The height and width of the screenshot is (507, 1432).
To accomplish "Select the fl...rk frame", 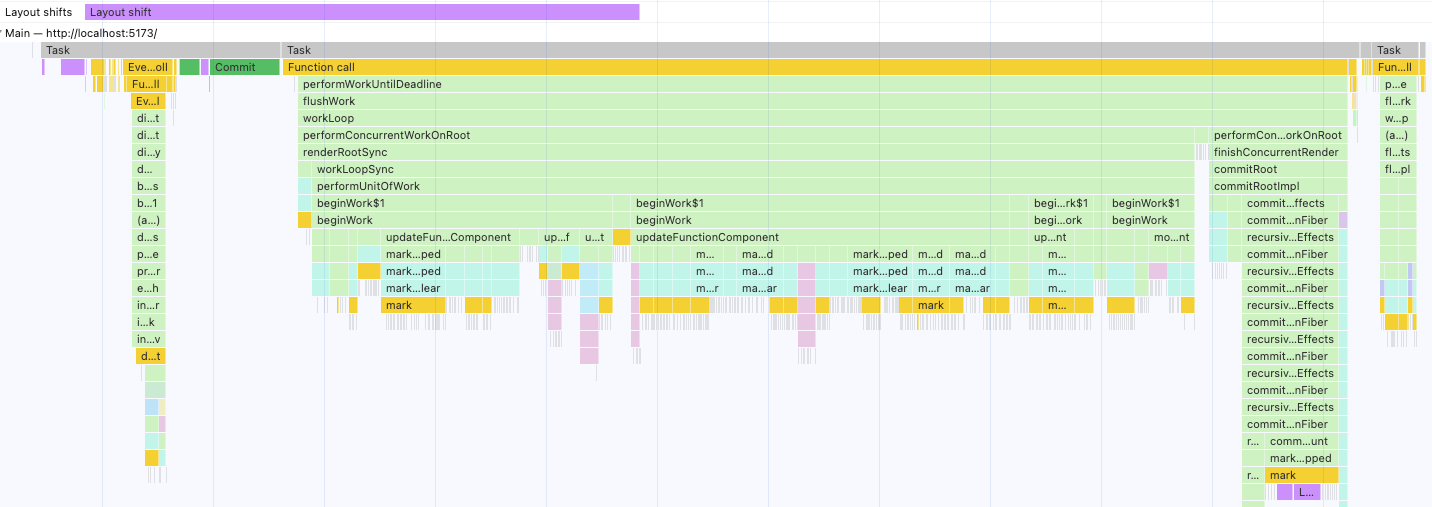I will pos(1398,101).
